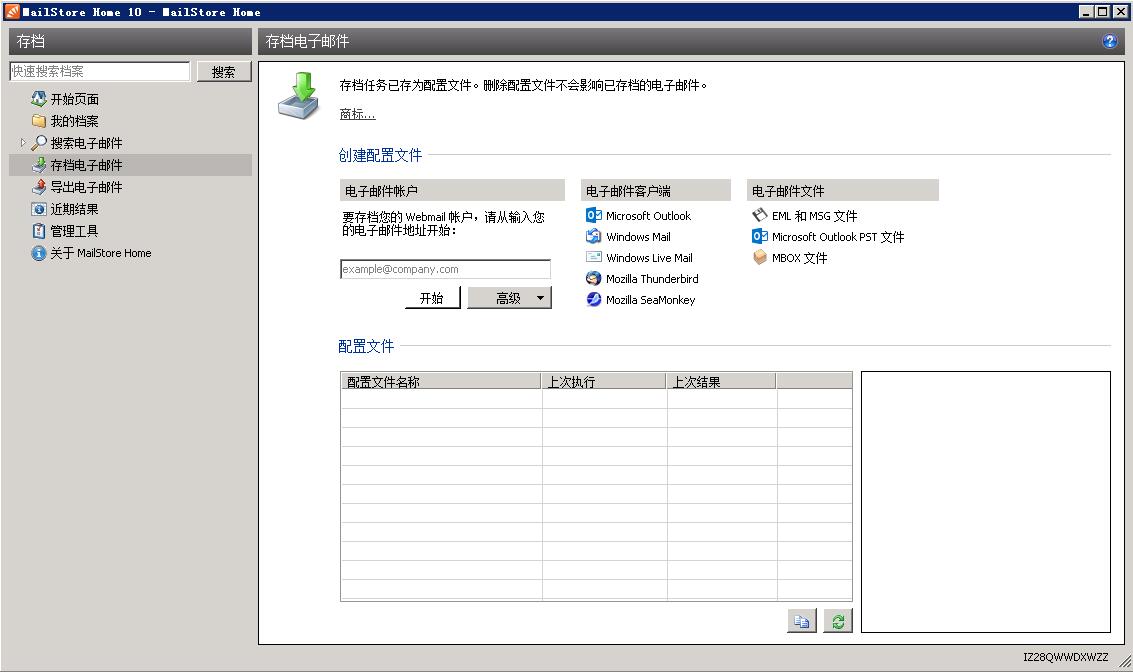
Task: Click the 管理工具 clipboard icon
Action: pyautogui.click(x=39, y=231)
